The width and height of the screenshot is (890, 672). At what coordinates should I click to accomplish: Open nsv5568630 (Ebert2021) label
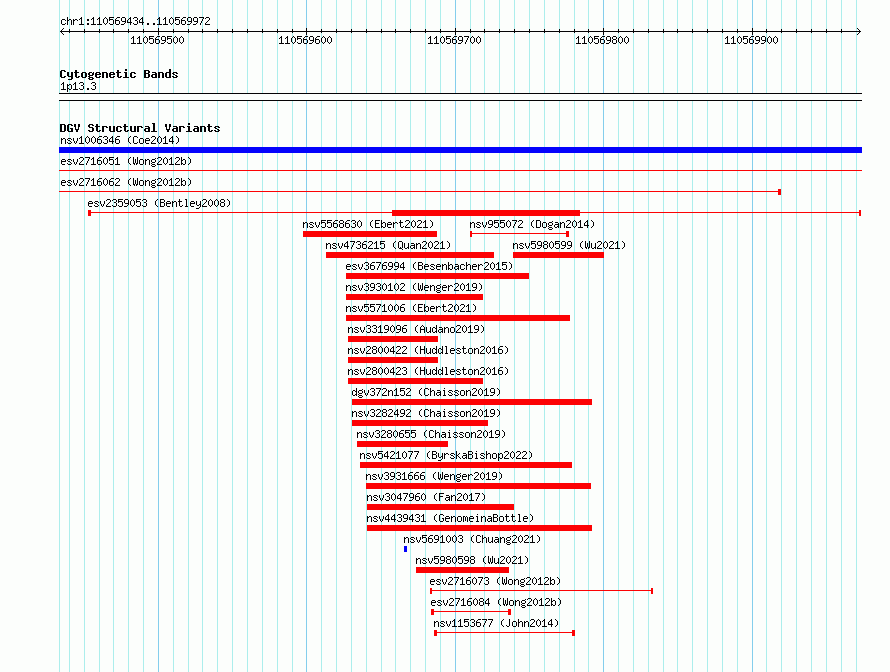[368, 224]
